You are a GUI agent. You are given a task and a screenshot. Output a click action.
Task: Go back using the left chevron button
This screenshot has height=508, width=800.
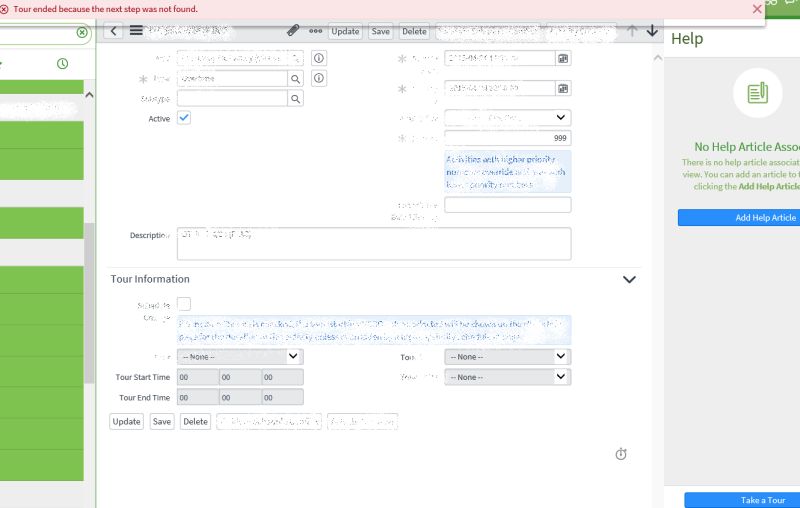click(x=113, y=31)
